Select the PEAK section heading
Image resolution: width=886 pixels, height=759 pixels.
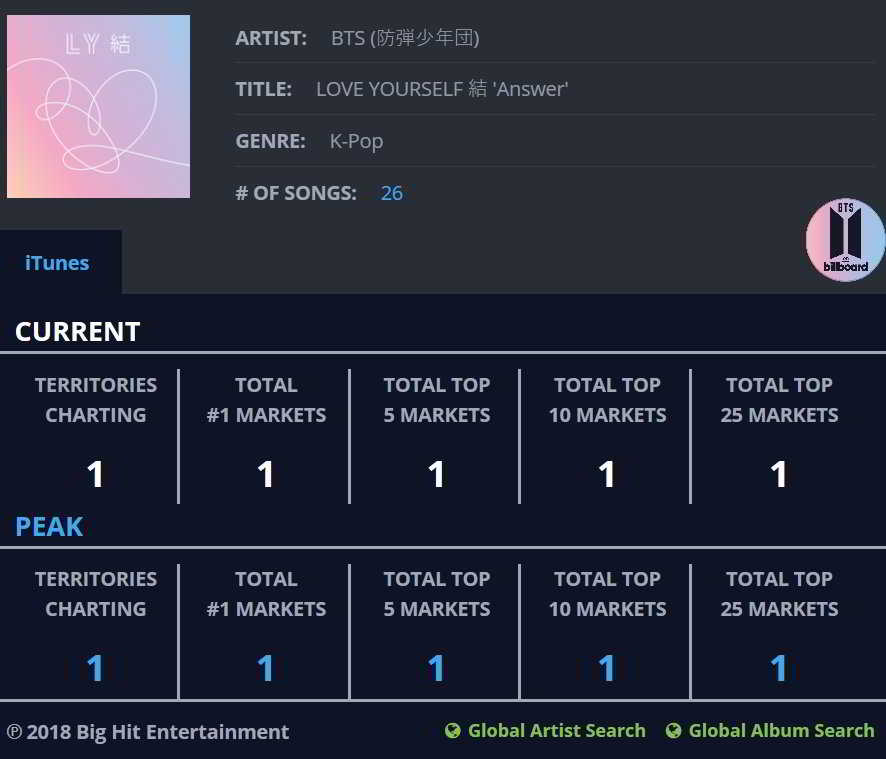(x=49, y=526)
